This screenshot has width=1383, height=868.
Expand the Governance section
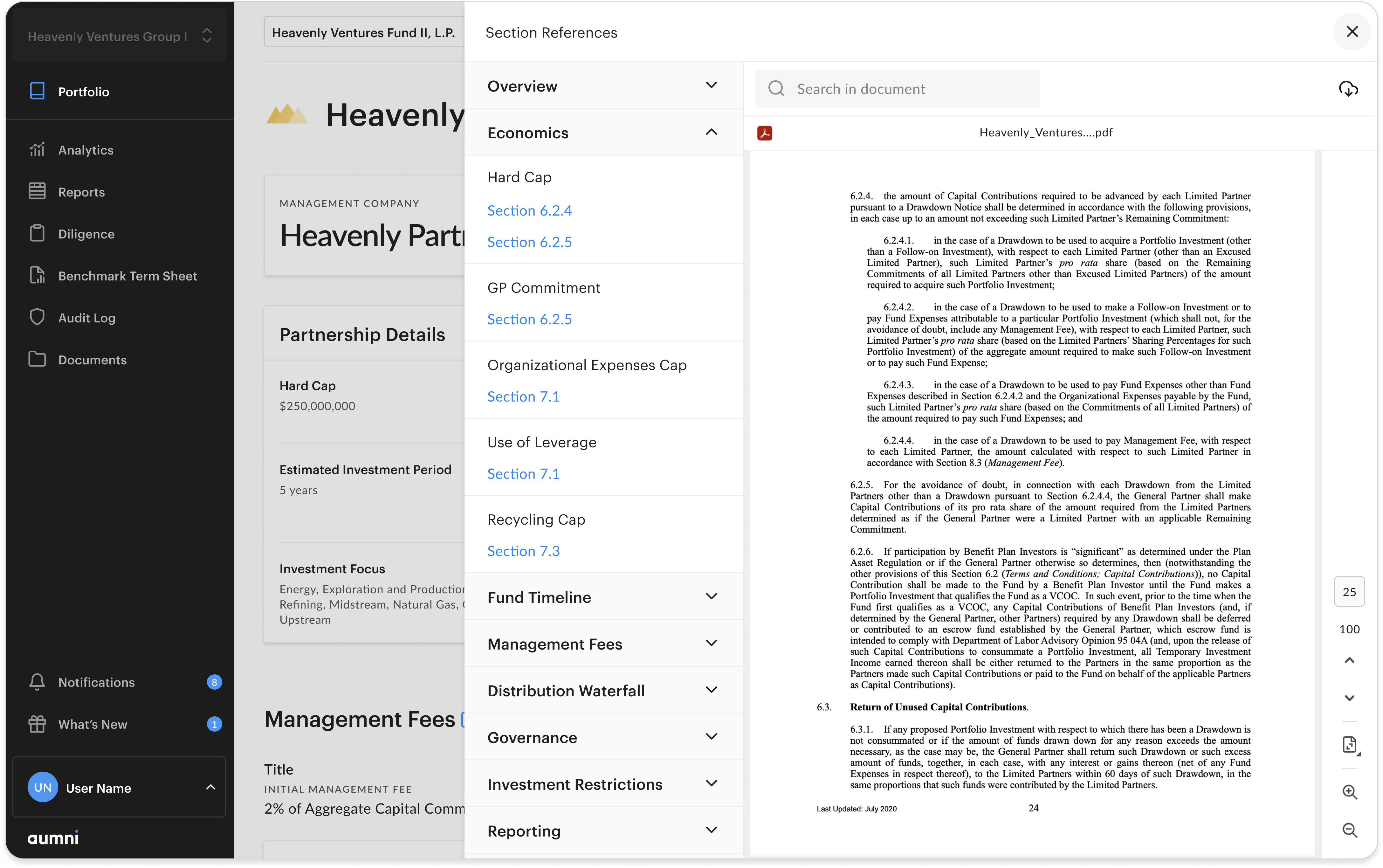point(603,737)
